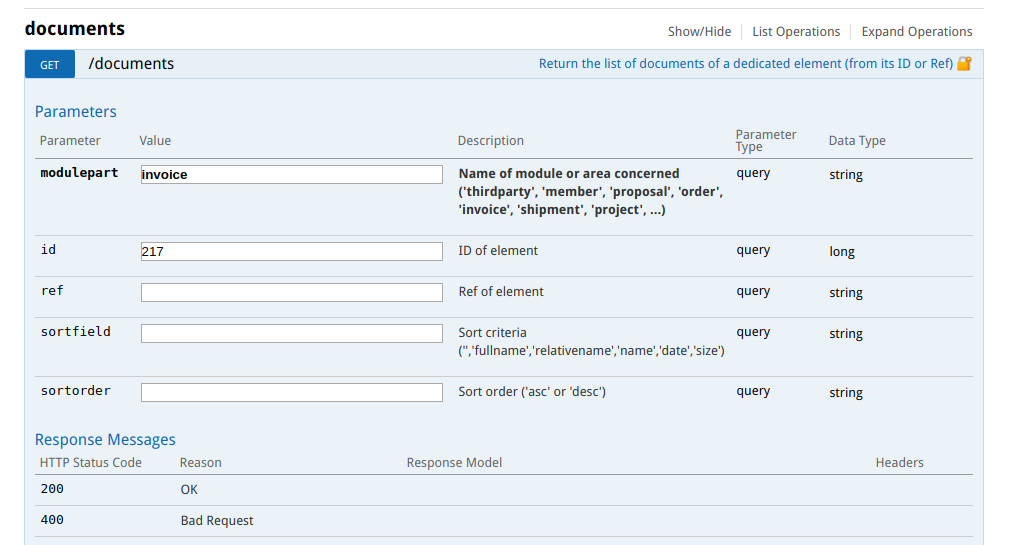Click the 'Name of module or area concerned' description
The height and width of the screenshot is (545, 1014).
[x=591, y=191]
